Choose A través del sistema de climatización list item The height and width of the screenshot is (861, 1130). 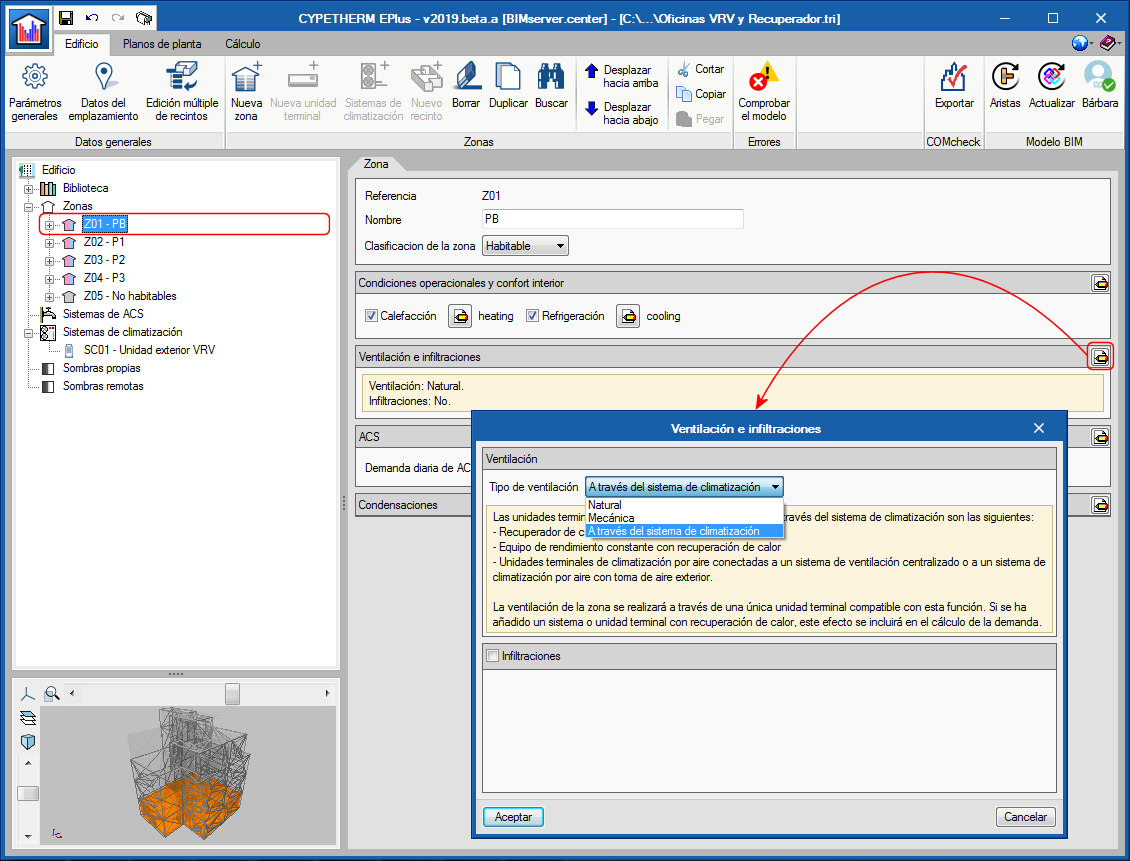click(684, 531)
